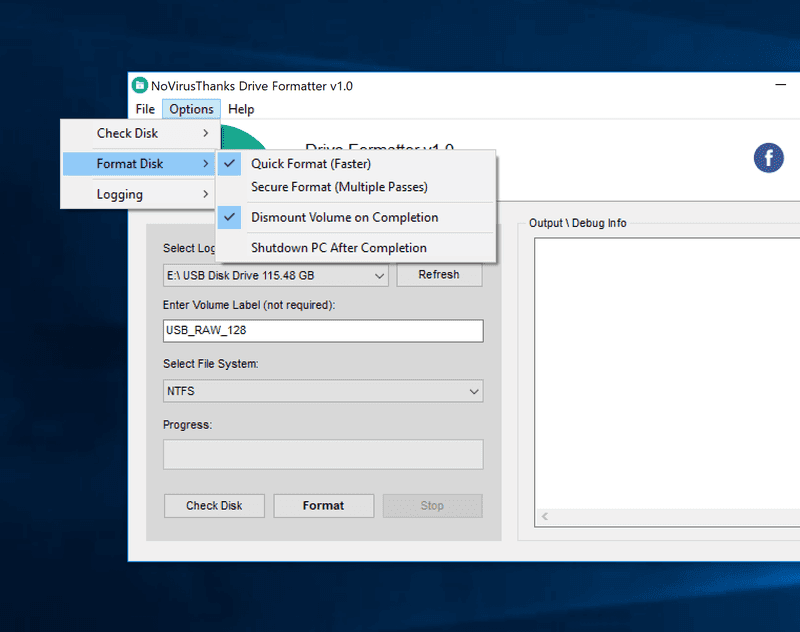Open the Format Disk submenu item
The height and width of the screenshot is (632, 800).
(x=138, y=164)
